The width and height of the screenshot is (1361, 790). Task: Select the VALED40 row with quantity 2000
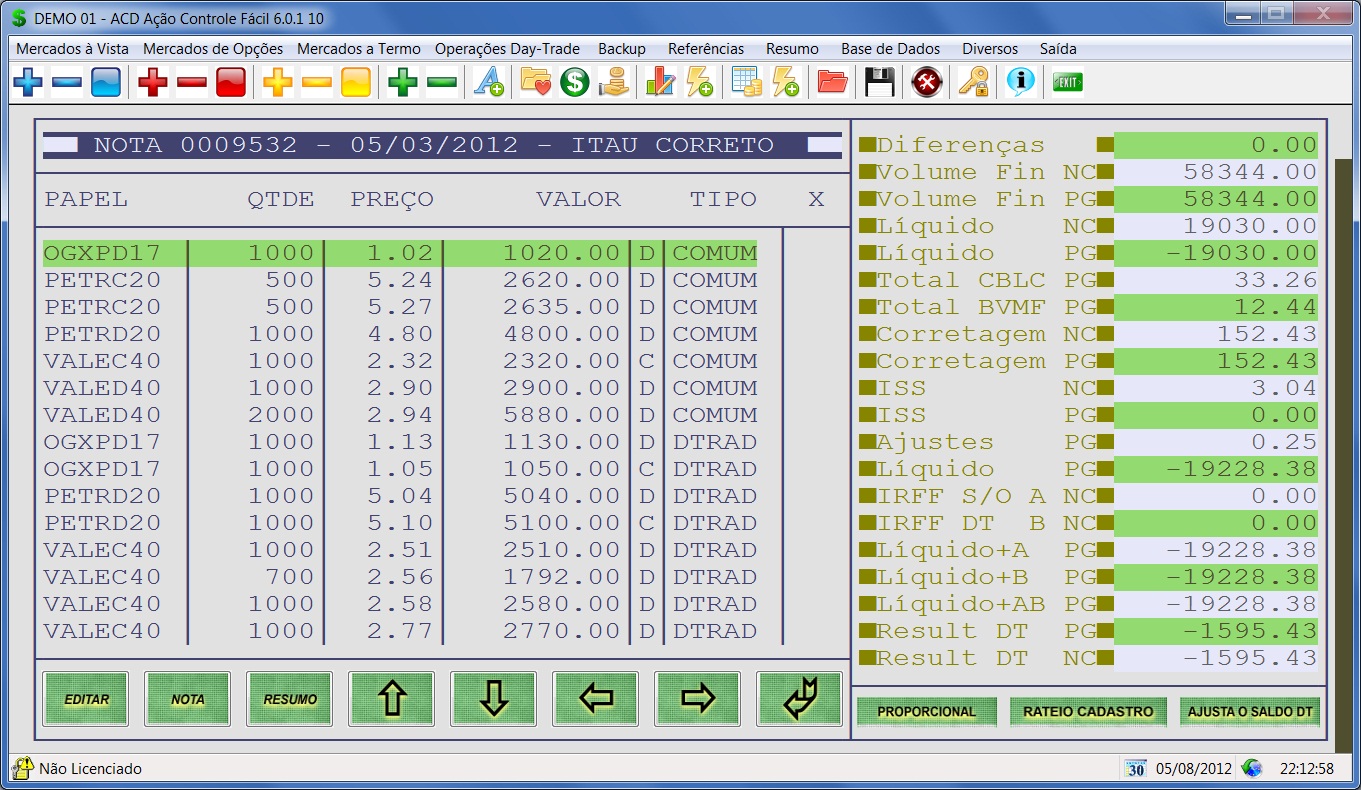(x=400, y=415)
